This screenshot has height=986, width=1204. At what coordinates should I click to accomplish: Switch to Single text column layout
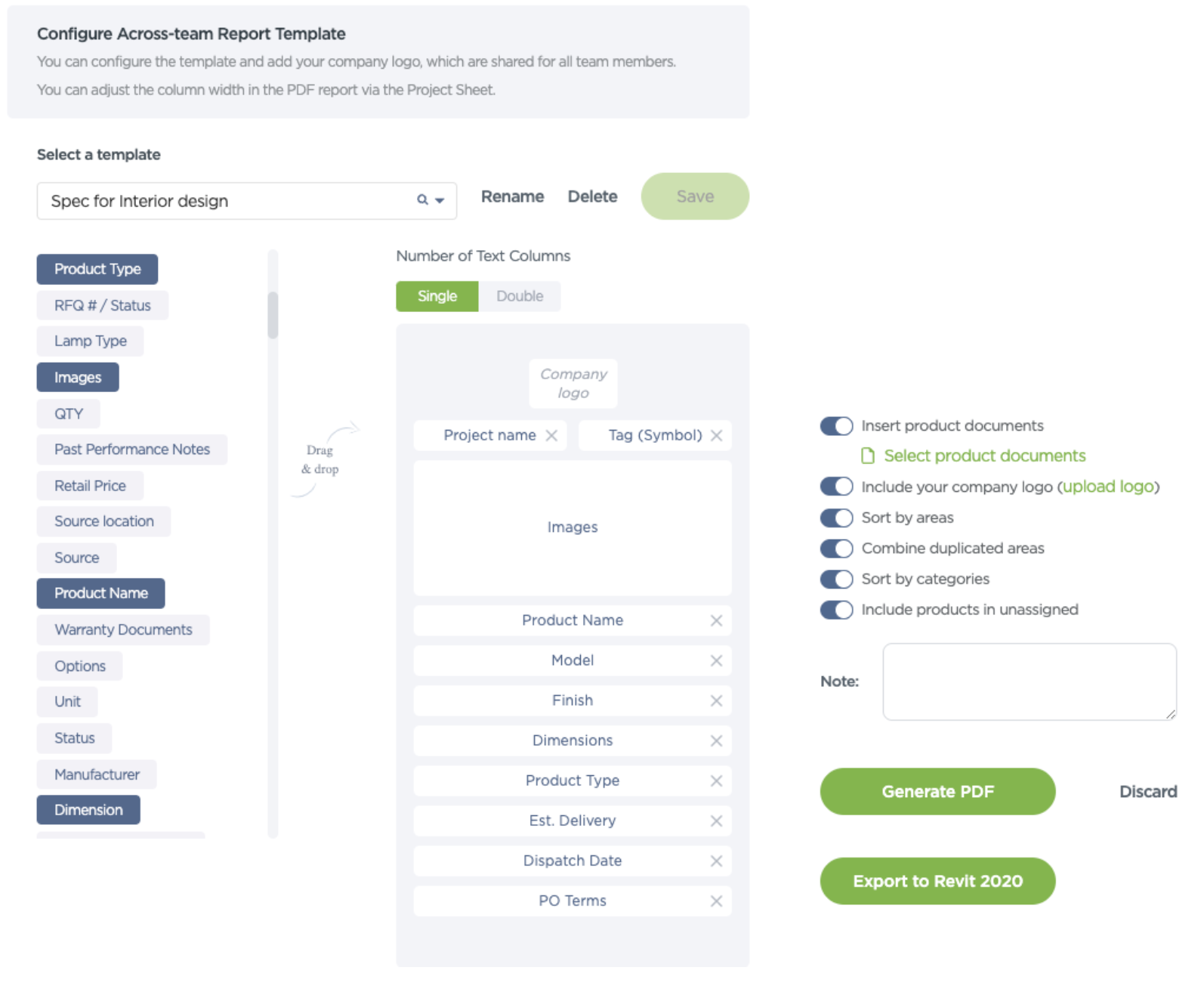click(x=437, y=296)
